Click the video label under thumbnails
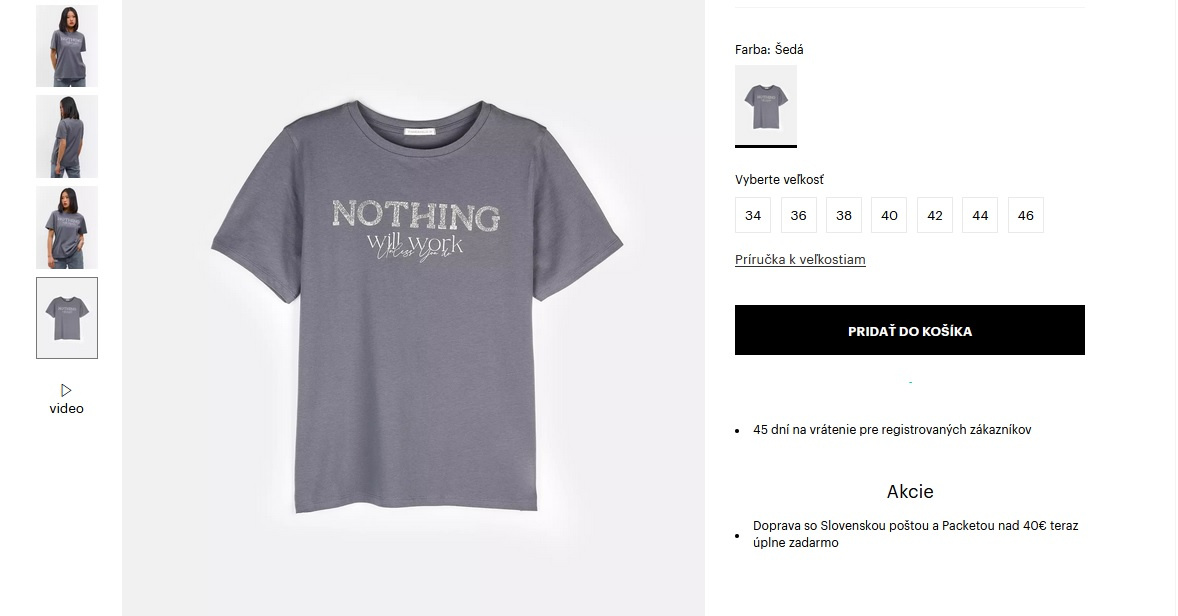Viewport: 1178px width, 616px height. click(67, 408)
